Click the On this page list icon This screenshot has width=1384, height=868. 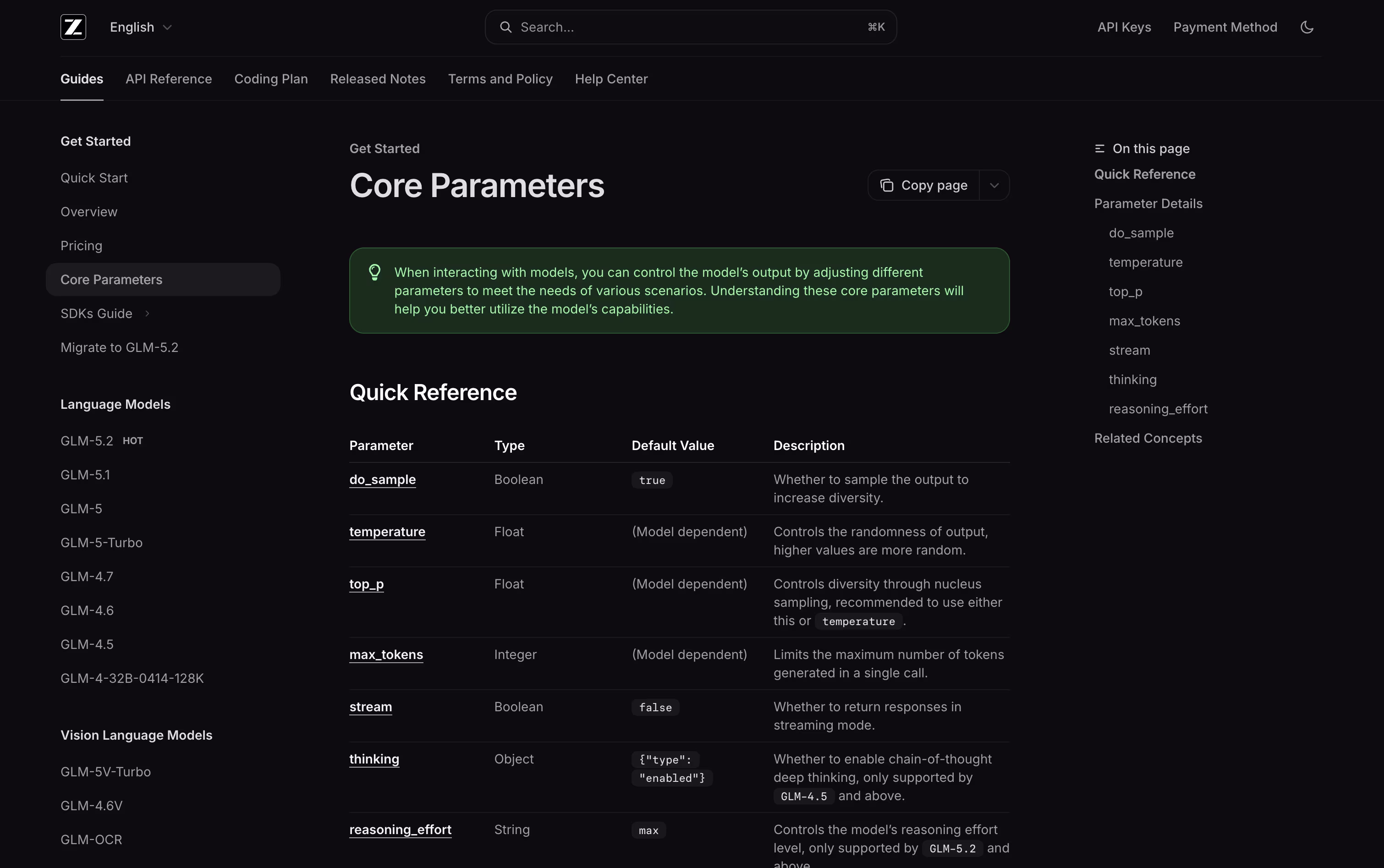[1099, 148]
